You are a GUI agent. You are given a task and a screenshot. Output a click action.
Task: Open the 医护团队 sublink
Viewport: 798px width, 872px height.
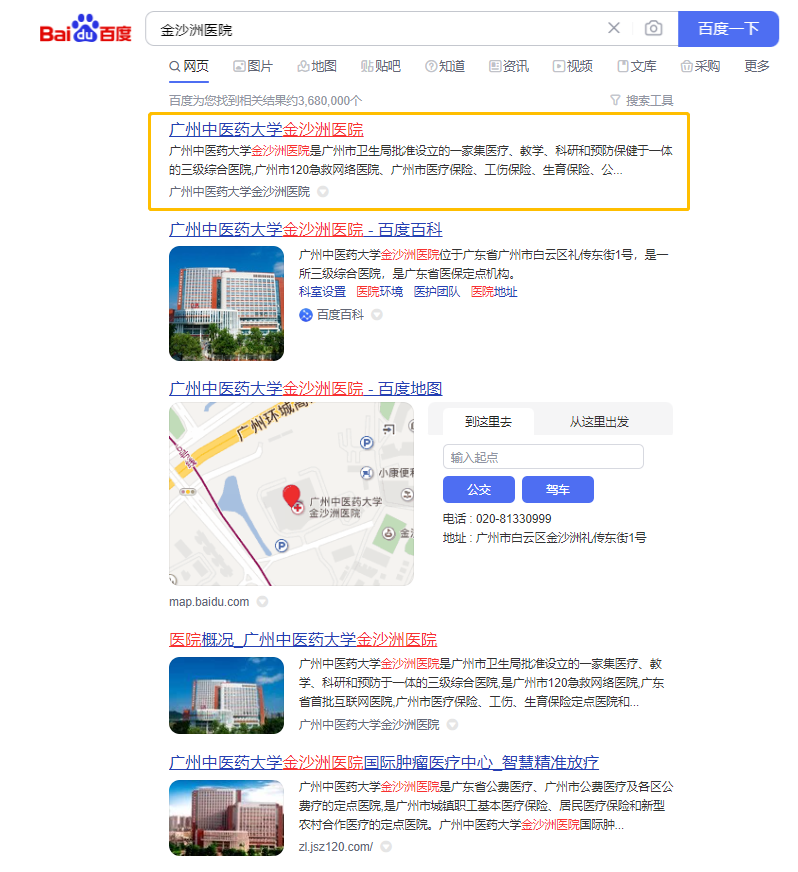[x=437, y=292]
